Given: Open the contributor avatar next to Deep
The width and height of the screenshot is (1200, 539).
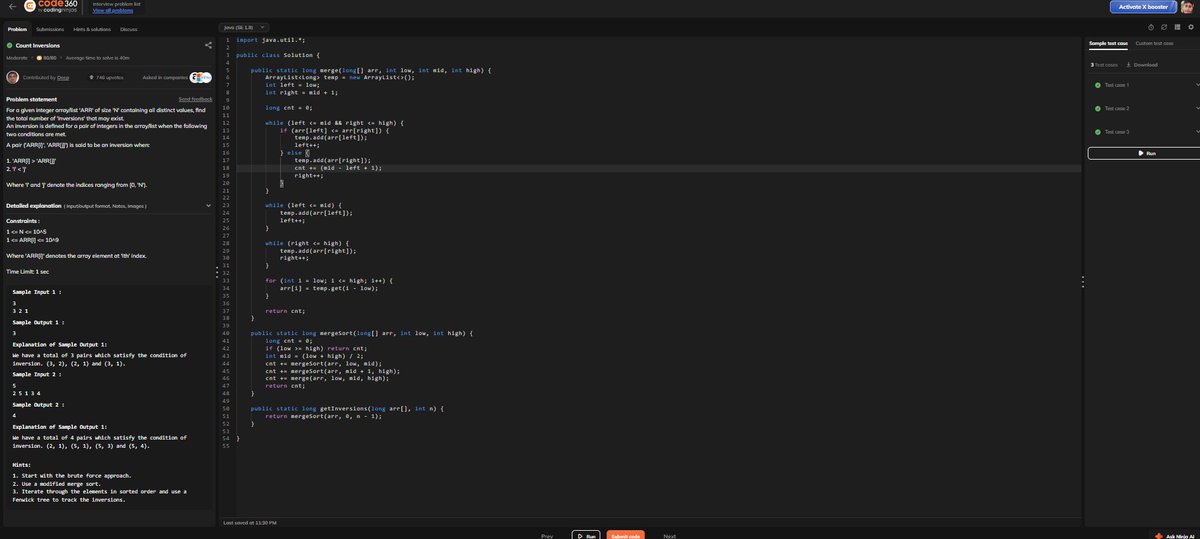Looking at the screenshot, I should click(13, 77).
